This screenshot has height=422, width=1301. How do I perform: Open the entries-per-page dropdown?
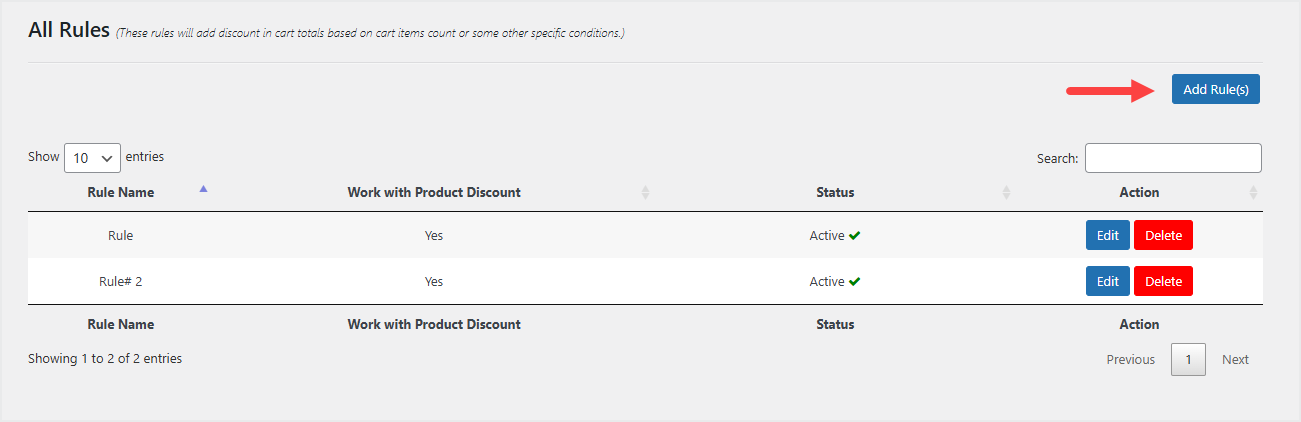pos(92,158)
